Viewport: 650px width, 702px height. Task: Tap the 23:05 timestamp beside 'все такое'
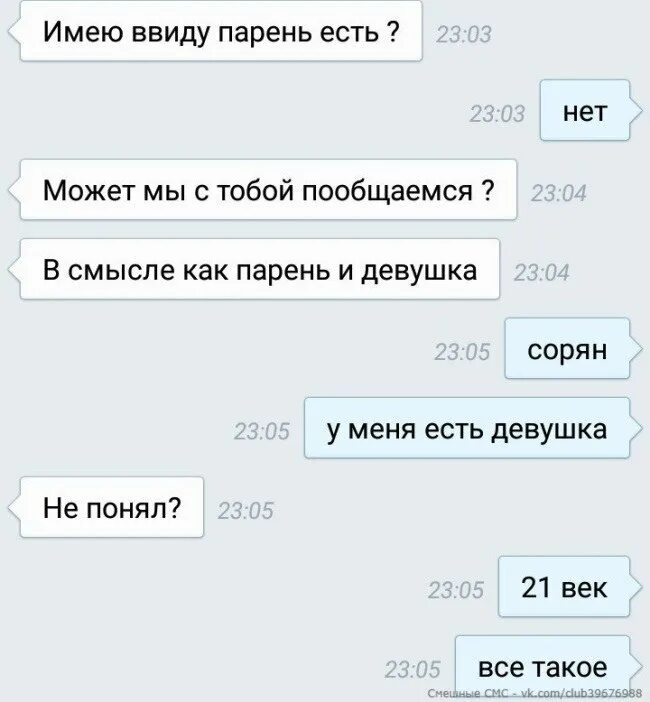[412, 670]
